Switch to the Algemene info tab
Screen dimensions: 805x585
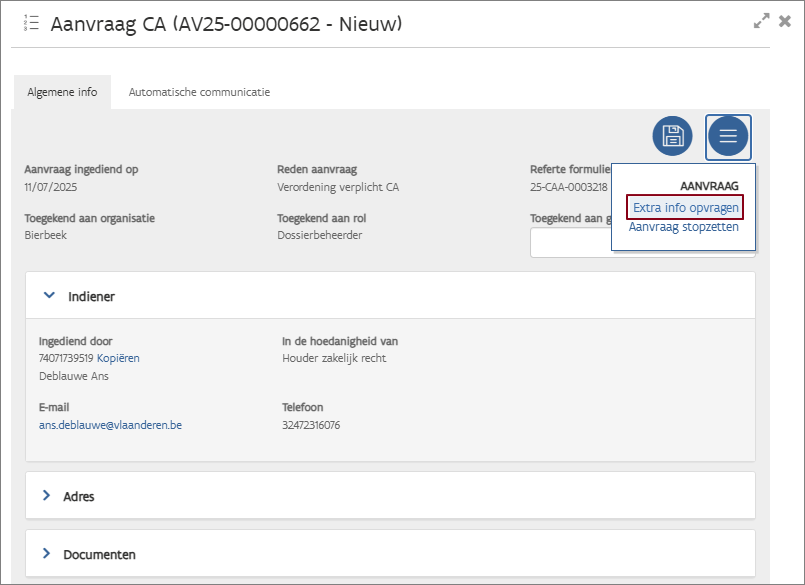[x=62, y=92]
